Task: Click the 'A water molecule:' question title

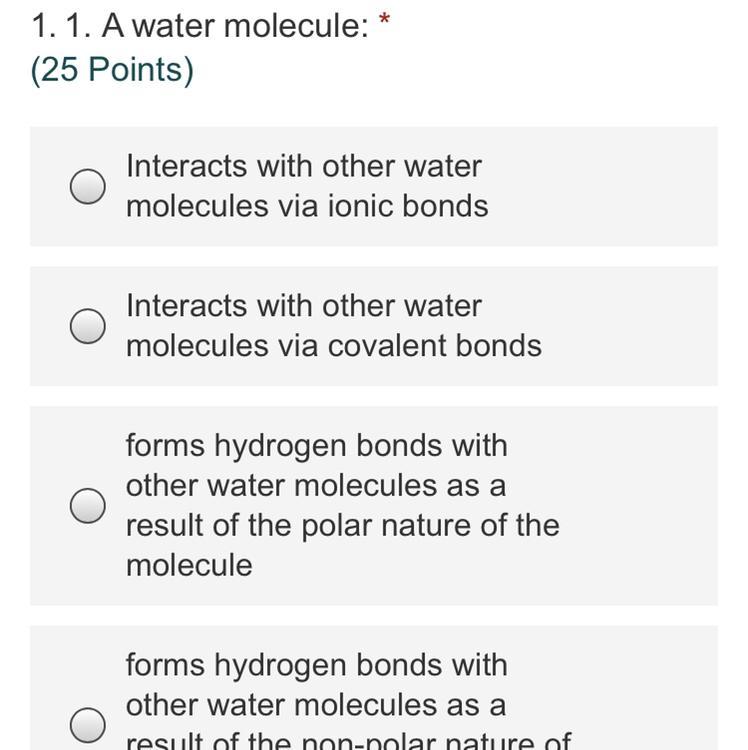Action: pyautogui.click(x=235, y=26)
